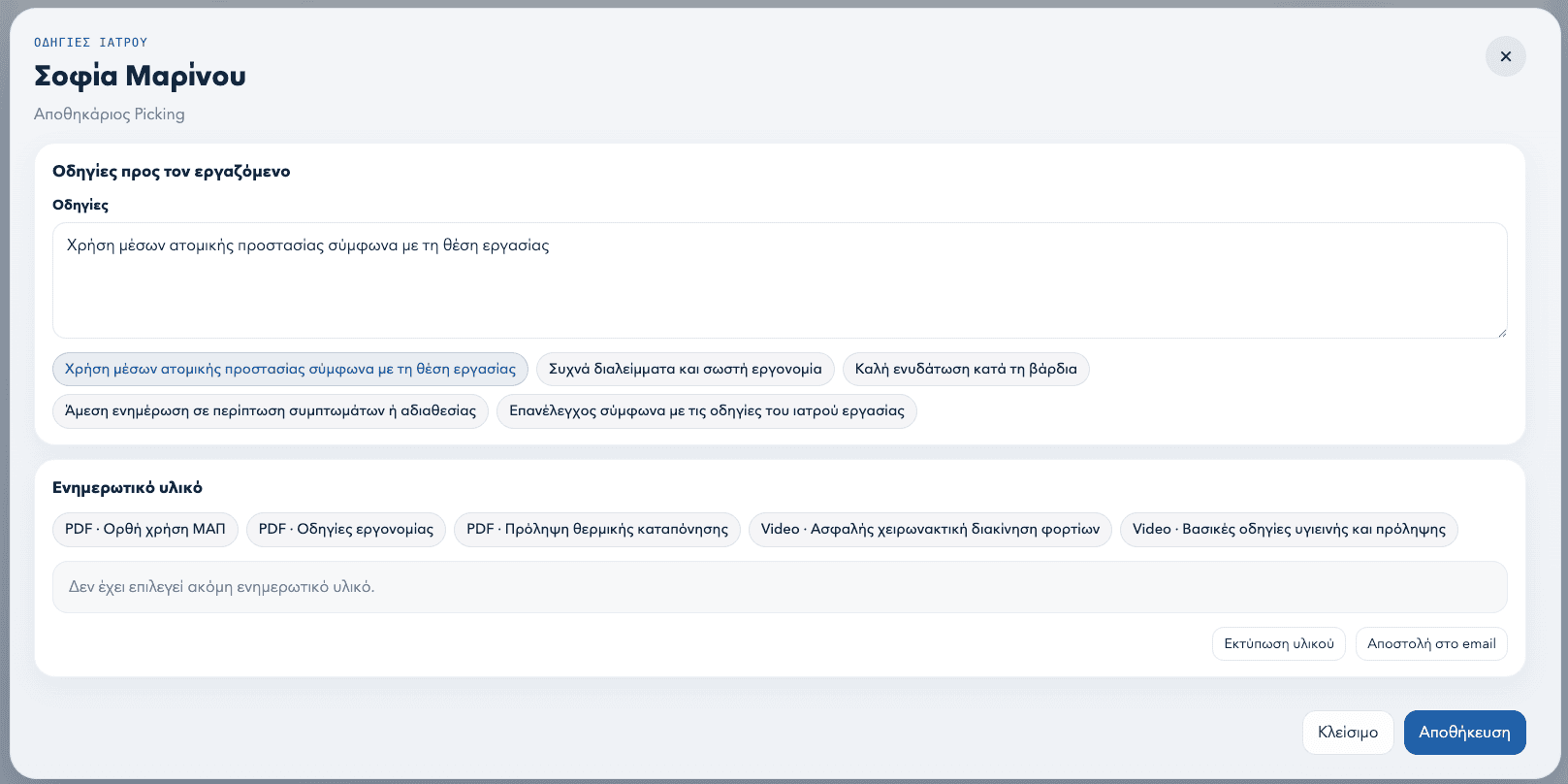Image resolution: width=1568 pixels, height=784 pixels.
Task: Save with the Αποθήκευση button
Action: tap(1464, 732)
